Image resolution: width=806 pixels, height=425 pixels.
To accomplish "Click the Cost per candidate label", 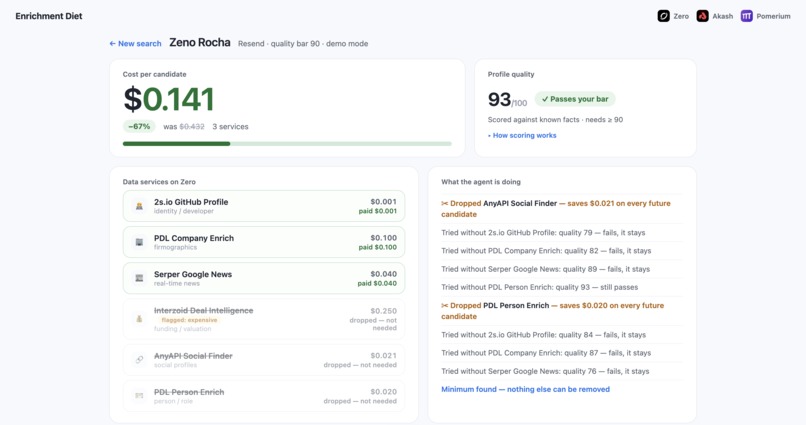I will 154,74.
